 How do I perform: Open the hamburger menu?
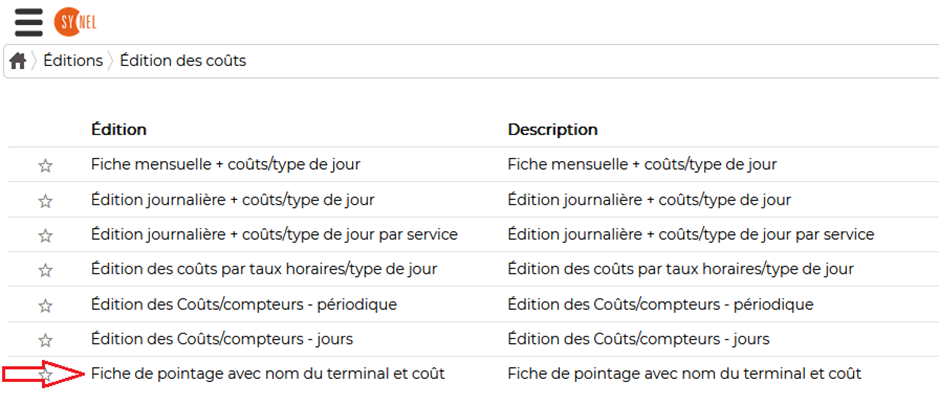[x=28, y=23]
